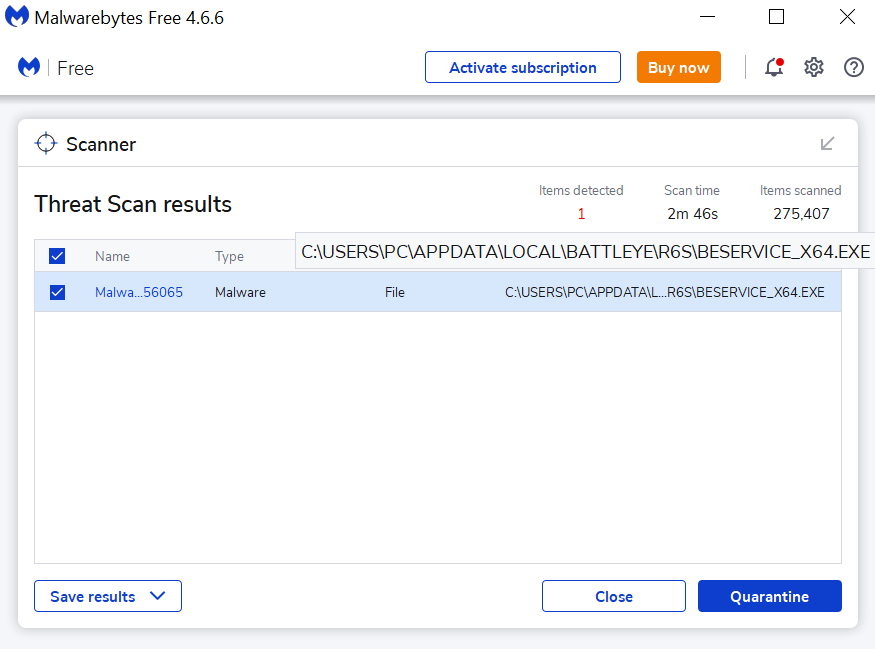
Task: Click the Scan time value 2m 46s
Action: (693, 214)
